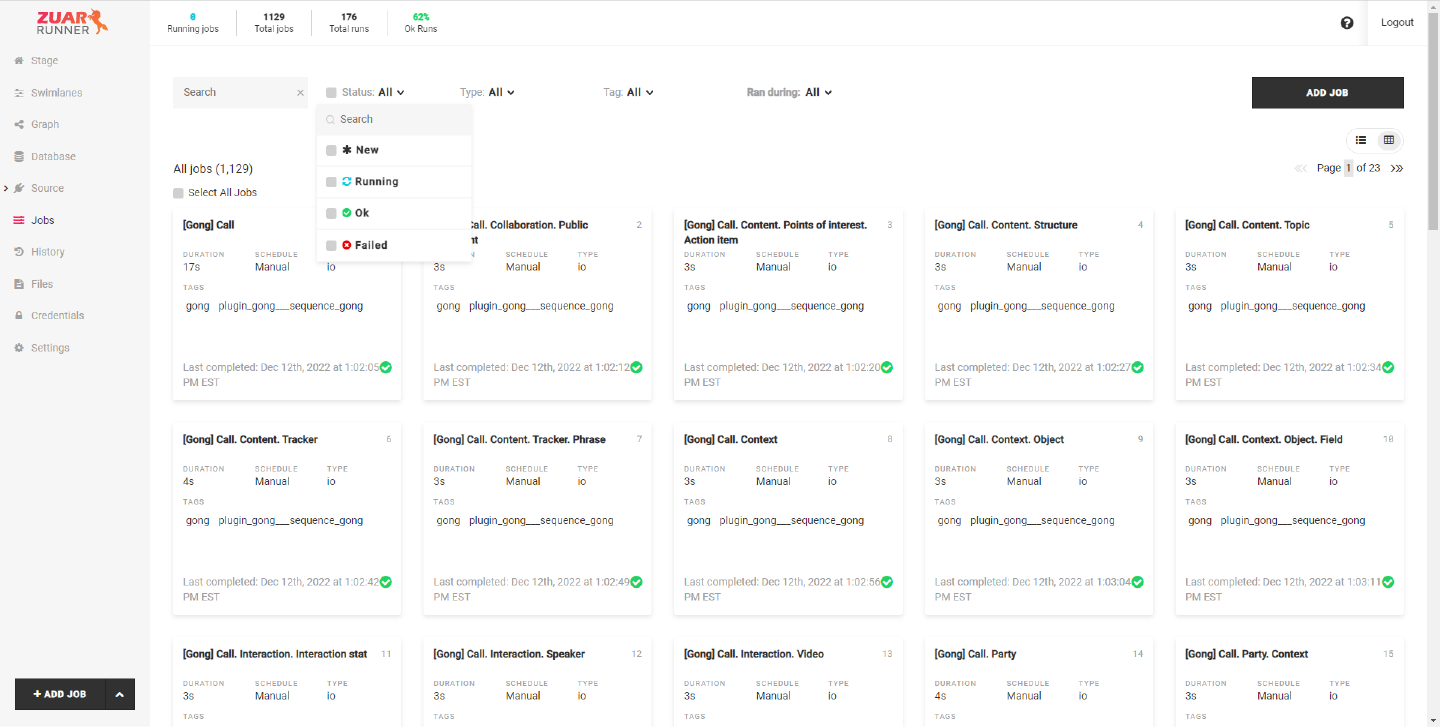This screenshot has height=727, width=1440.
Task: Switch to grid view layout icon
Action: (1389, 140)
